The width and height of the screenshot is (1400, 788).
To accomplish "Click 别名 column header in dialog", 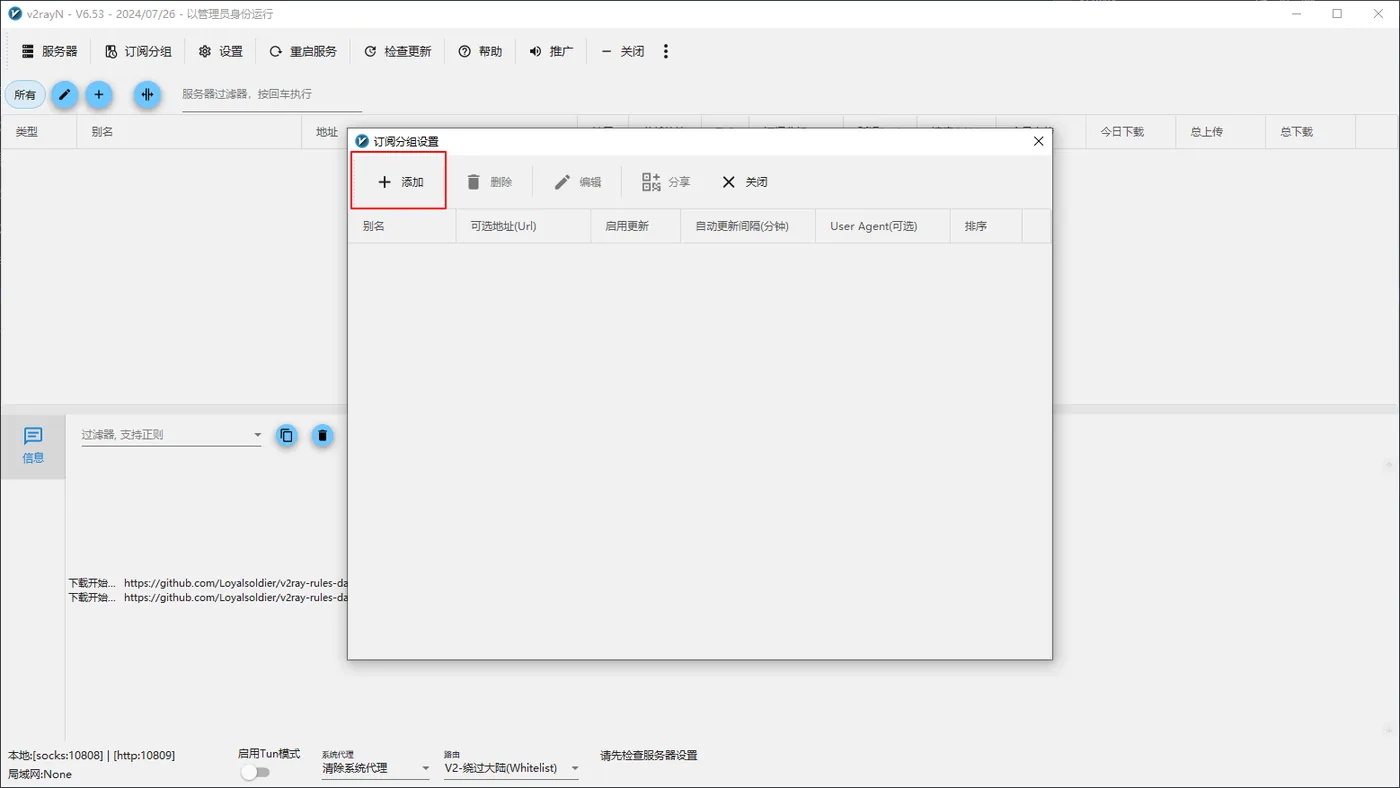I will click(402, 226).
